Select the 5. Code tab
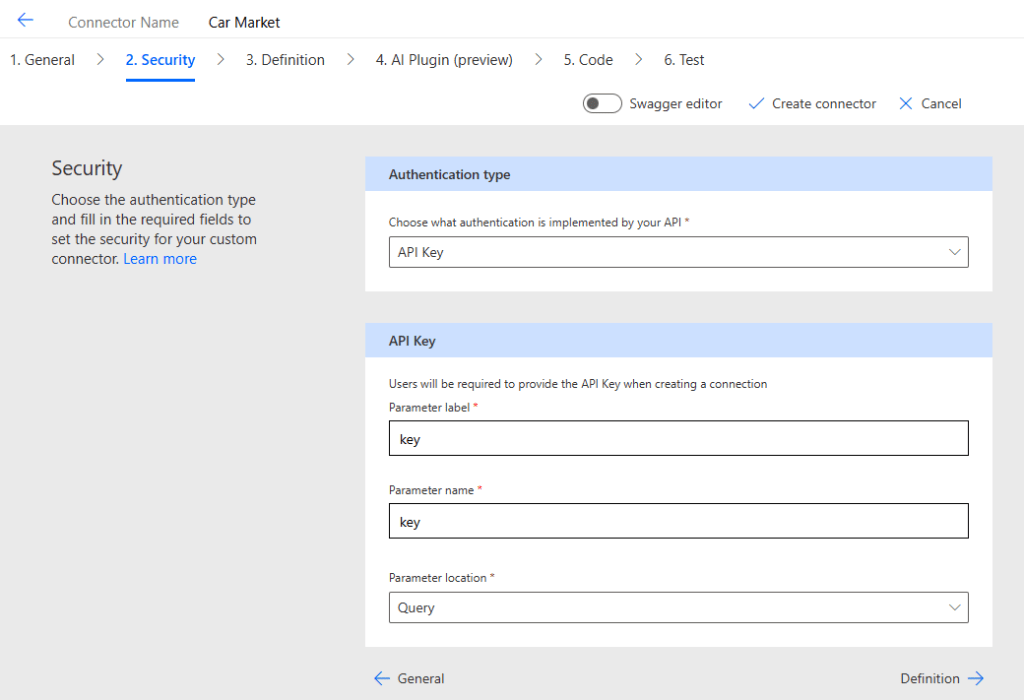The image size is (1024, 700). pos(588,60)
